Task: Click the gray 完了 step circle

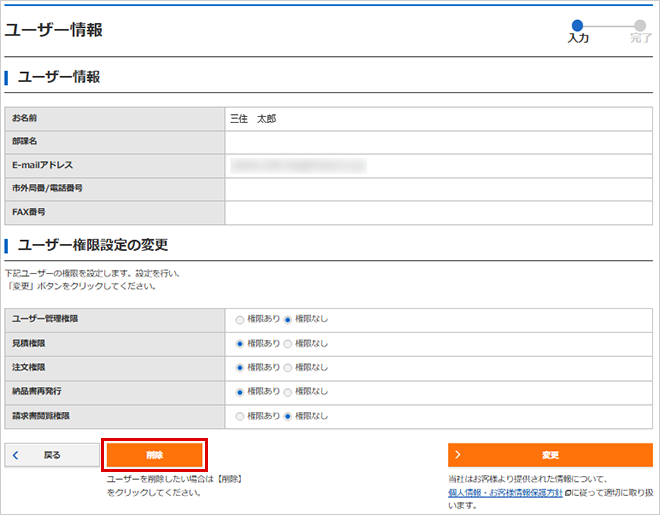Action: pos(640,25)
